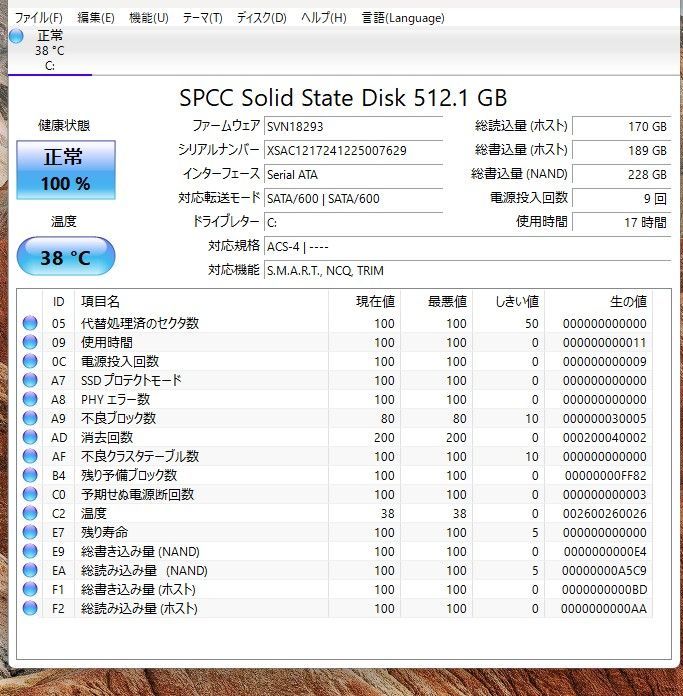
Task: Click the features field S.M.A.R.T., NCQ, TRIM
Action: 468,270
